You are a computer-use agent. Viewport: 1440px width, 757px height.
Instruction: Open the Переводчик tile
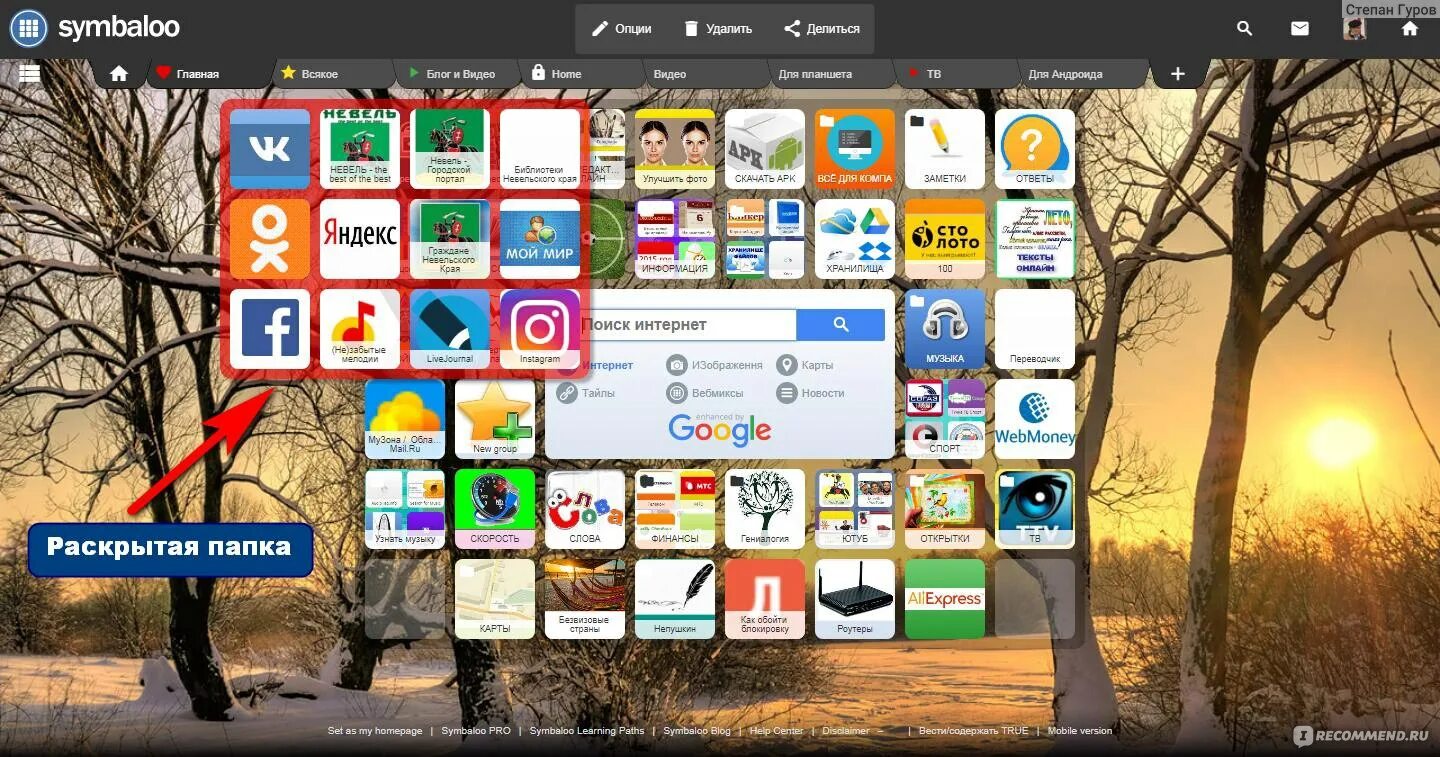(x=1035, y=329)
